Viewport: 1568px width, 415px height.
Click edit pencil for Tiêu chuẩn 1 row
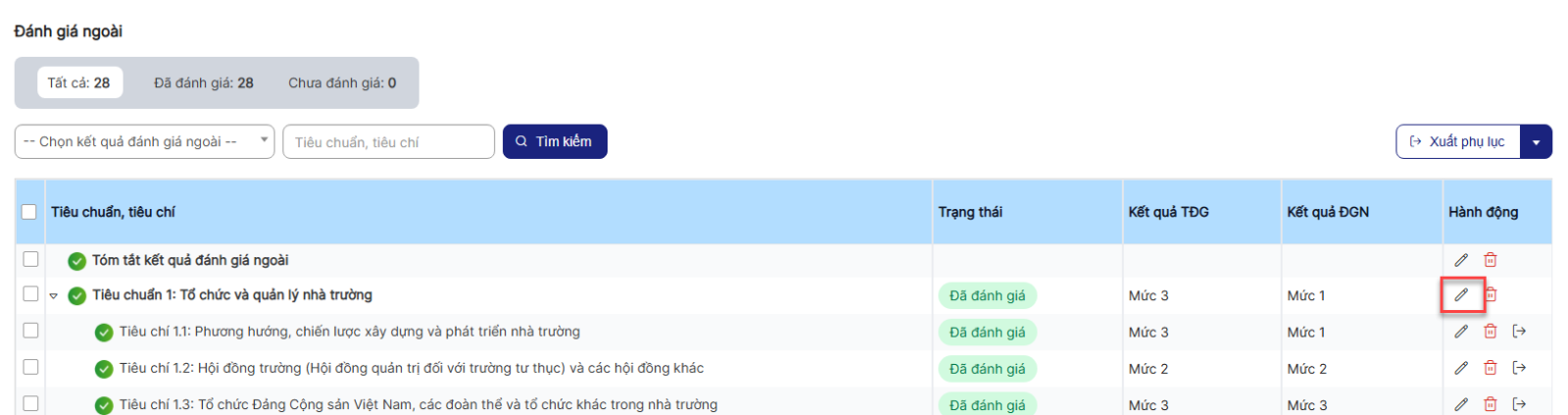coord(1461,294)
